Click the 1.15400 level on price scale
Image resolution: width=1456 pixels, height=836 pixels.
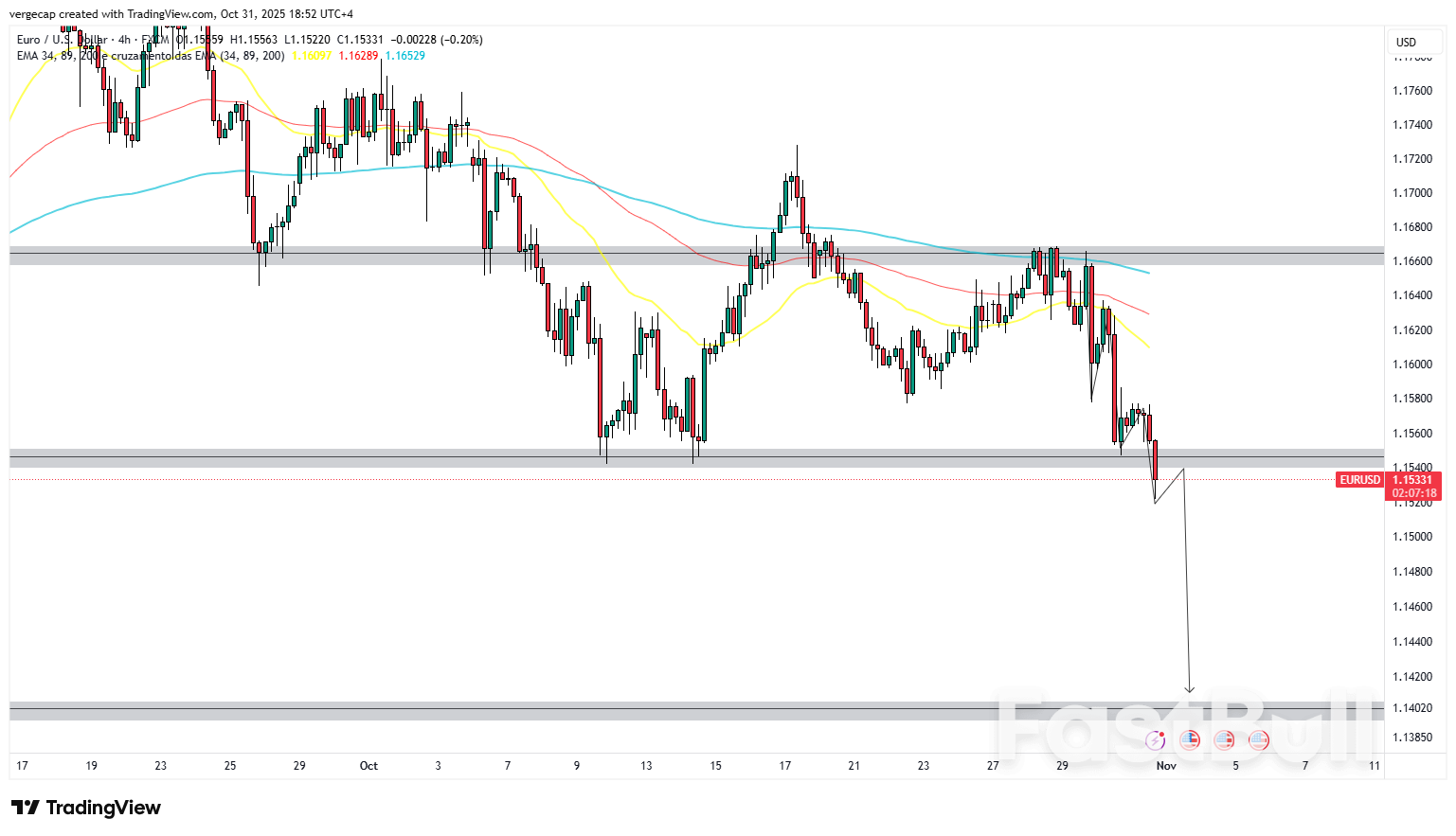point(1411,467)
